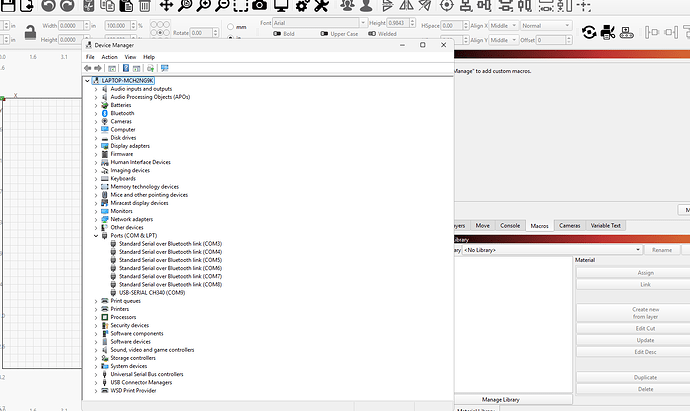Expand the Network adapters category
This screenshot has width=690, height=411.
click(x=96, y=220)
